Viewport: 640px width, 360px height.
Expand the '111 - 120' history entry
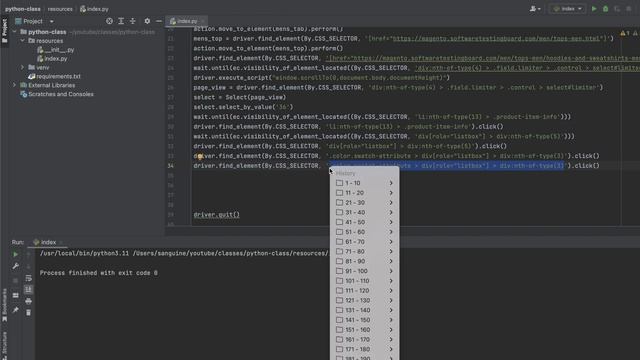[364, 291]
